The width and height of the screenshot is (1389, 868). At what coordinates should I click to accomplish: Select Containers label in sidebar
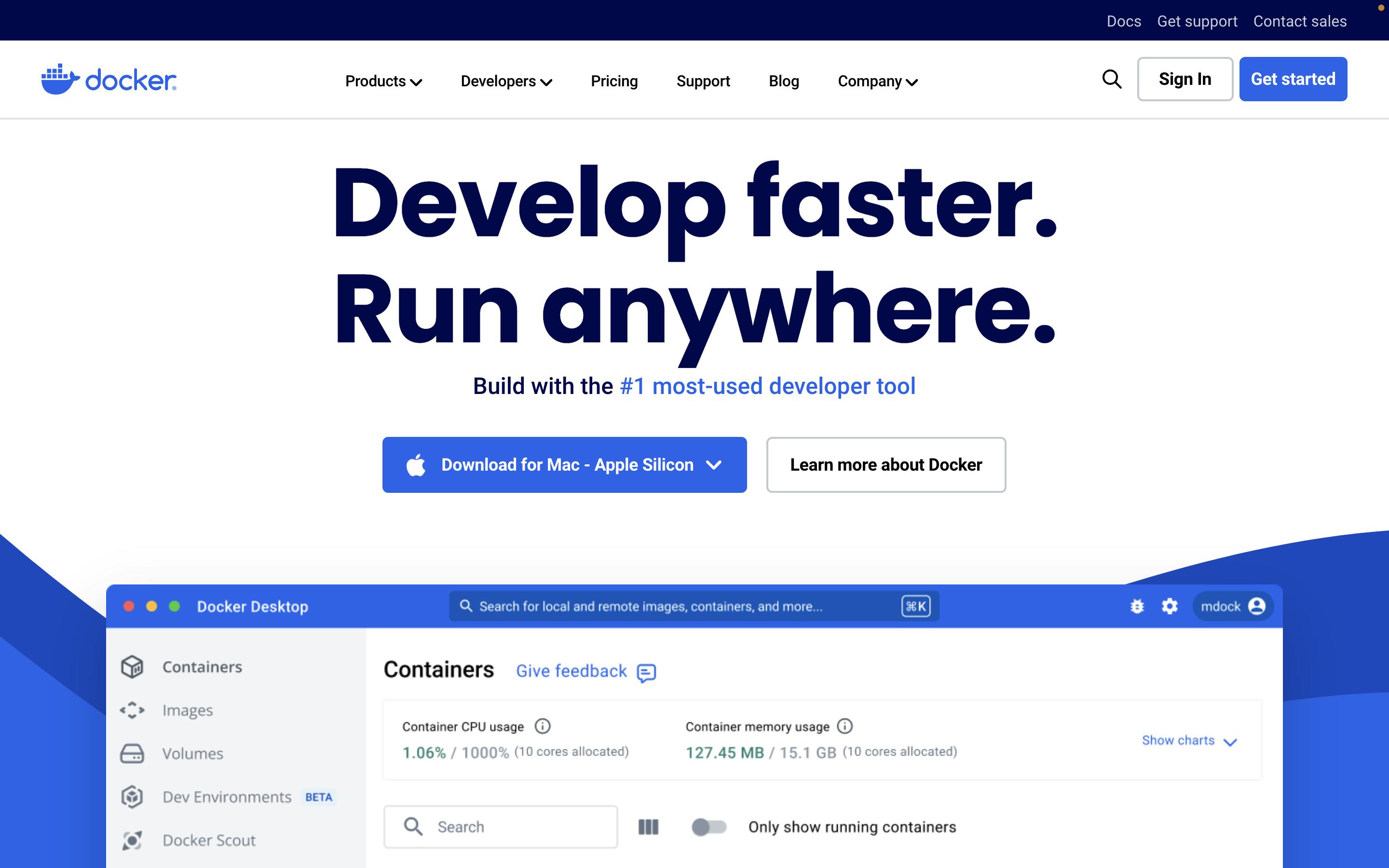pyautogui.click(x=202, y=667)
